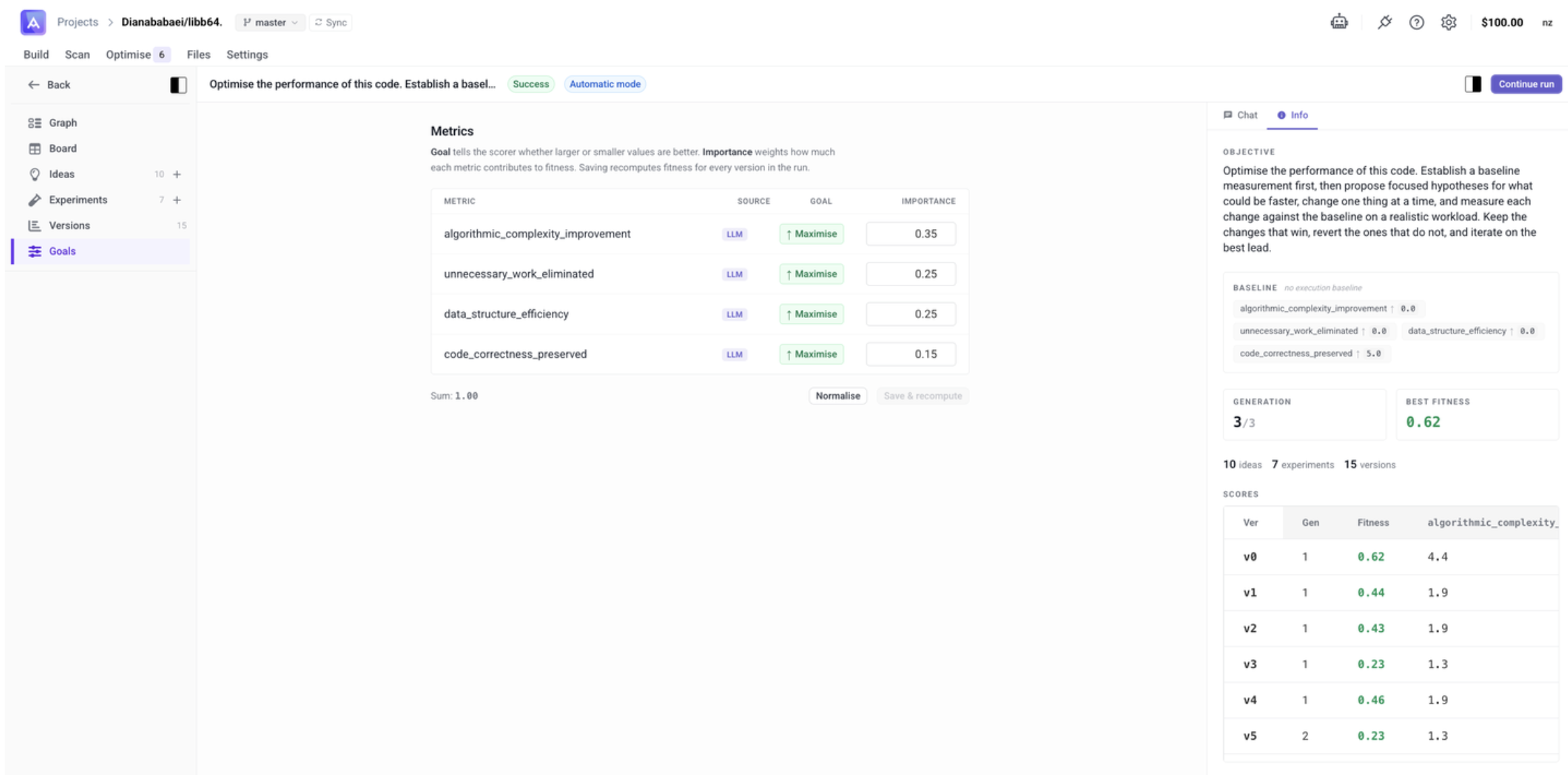Image resolution: width=1568 pixels, height=775 pixels.
Task: Click the plug connector icon
Action: coord(1384,22)
